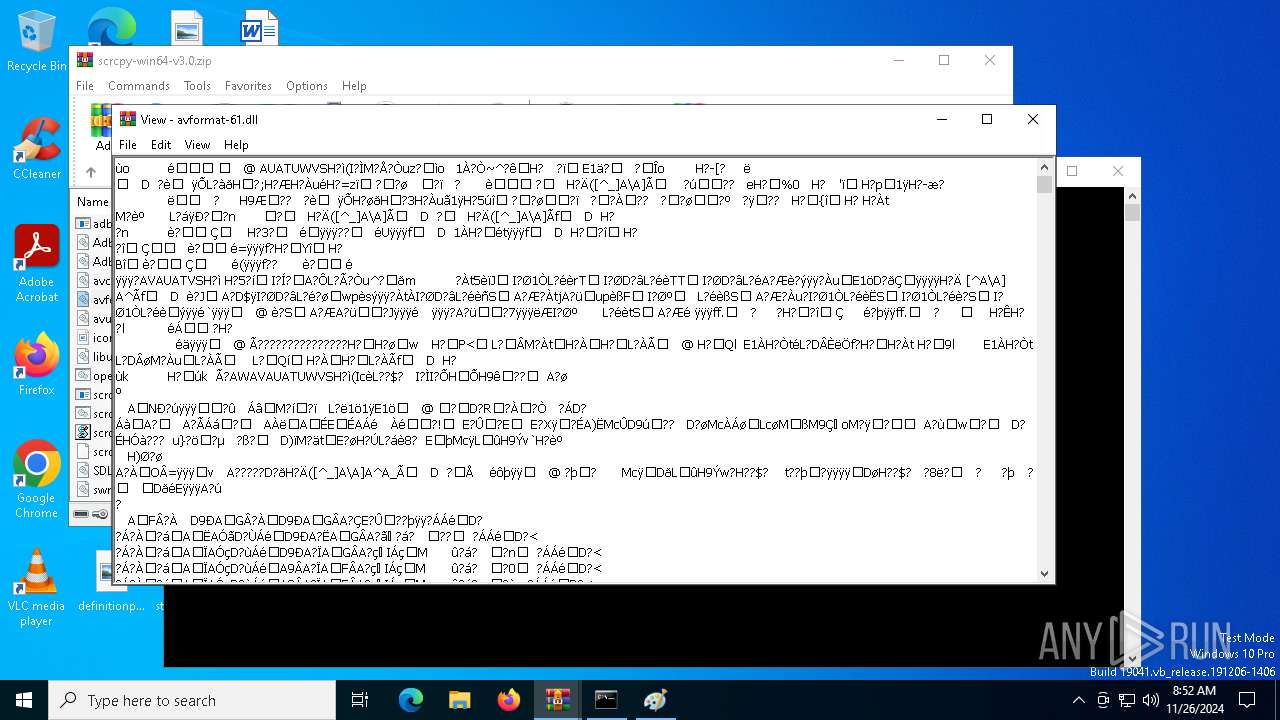Select the first adb file row icon in WinRAR
This screenshot has height=720, width=1280.
click(83, 224)
